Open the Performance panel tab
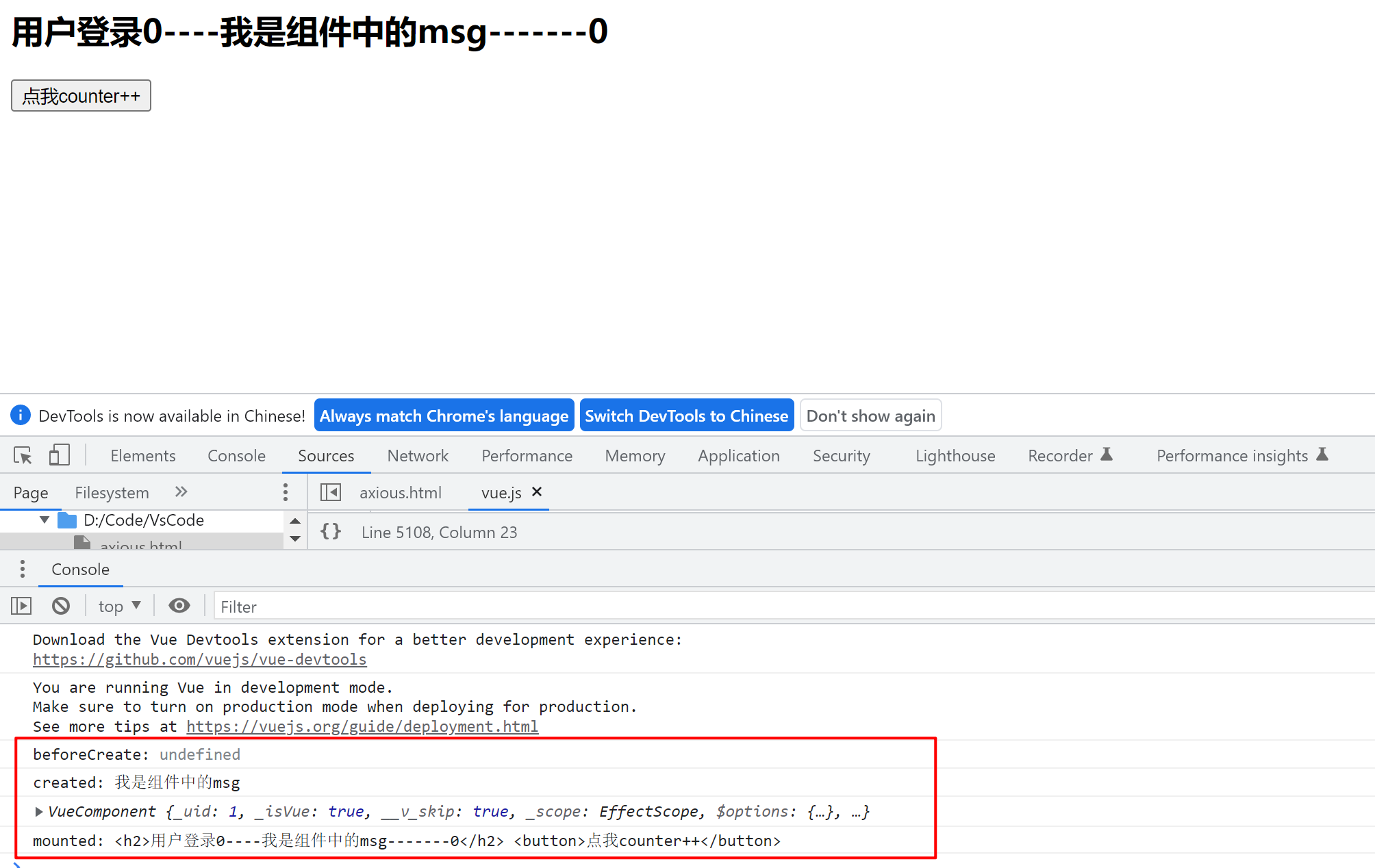 (x=527, y=456)
